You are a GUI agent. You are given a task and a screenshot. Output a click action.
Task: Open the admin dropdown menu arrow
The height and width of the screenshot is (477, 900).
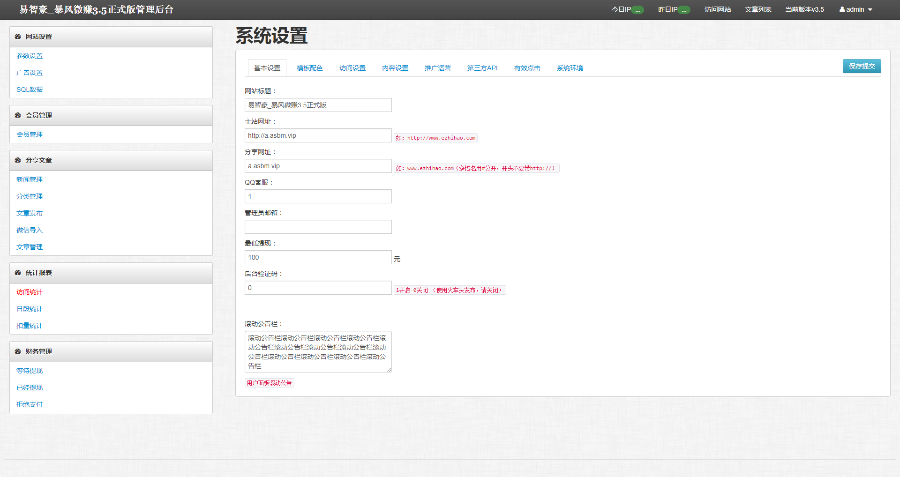click(870, 9)
